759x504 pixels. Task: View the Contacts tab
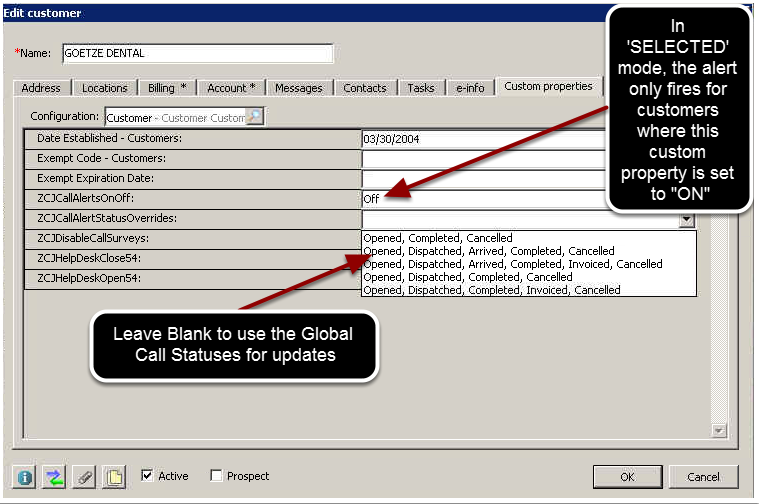coord(365,88)
